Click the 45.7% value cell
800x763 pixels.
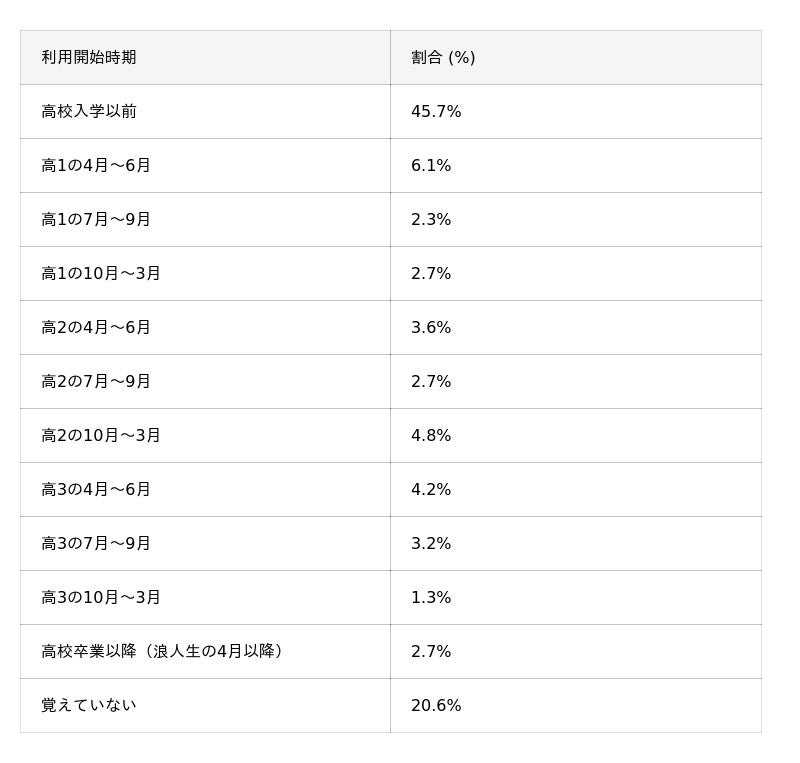(436, 112)
